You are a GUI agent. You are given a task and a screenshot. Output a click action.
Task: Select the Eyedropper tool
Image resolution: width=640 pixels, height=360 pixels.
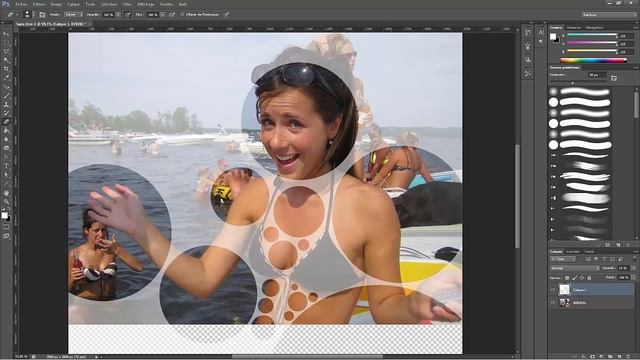point(6,78)
